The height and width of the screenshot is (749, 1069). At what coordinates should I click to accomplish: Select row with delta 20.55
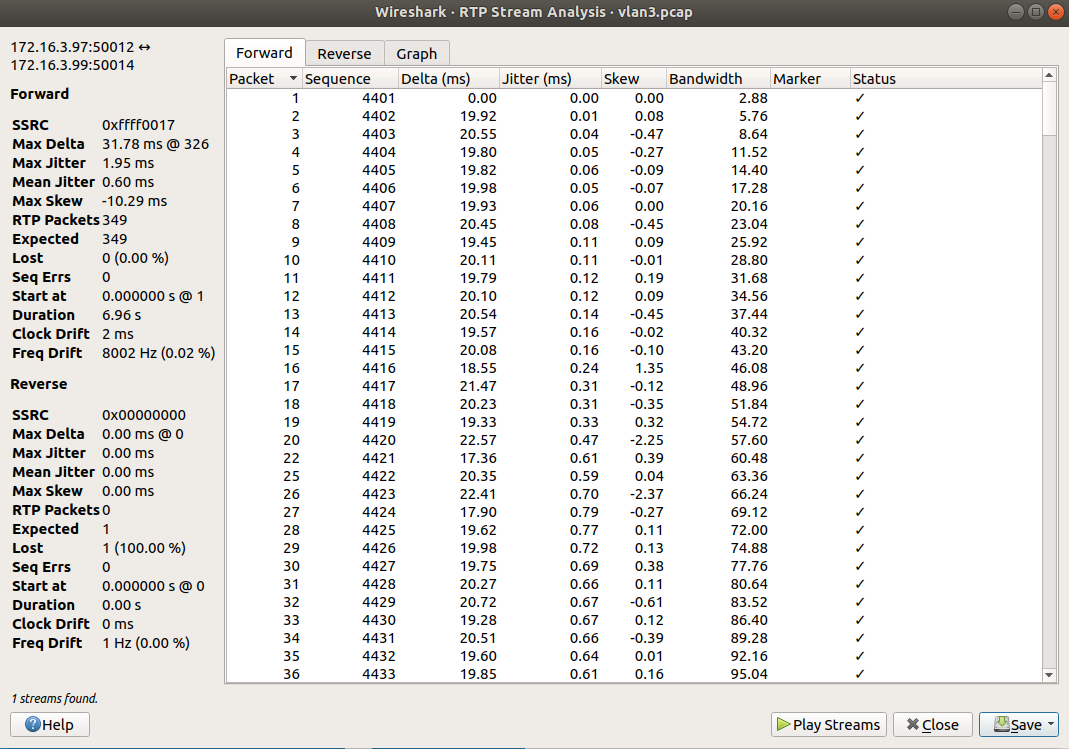tap(634, 134)
